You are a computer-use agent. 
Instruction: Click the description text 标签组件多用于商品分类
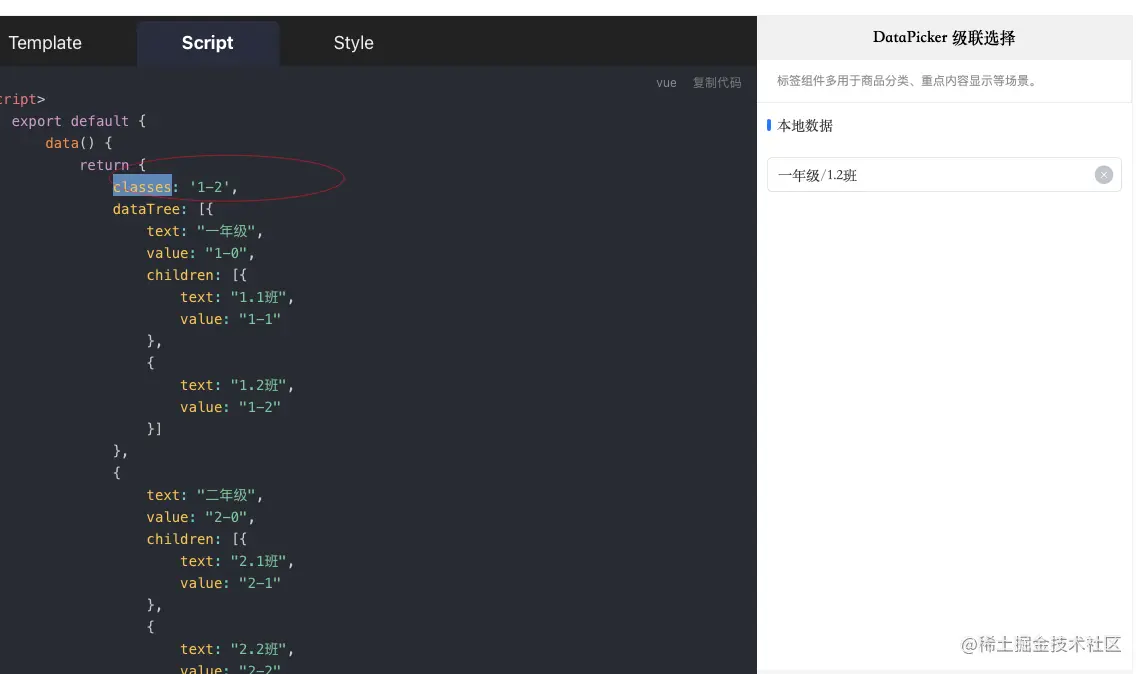coord(907,81)
